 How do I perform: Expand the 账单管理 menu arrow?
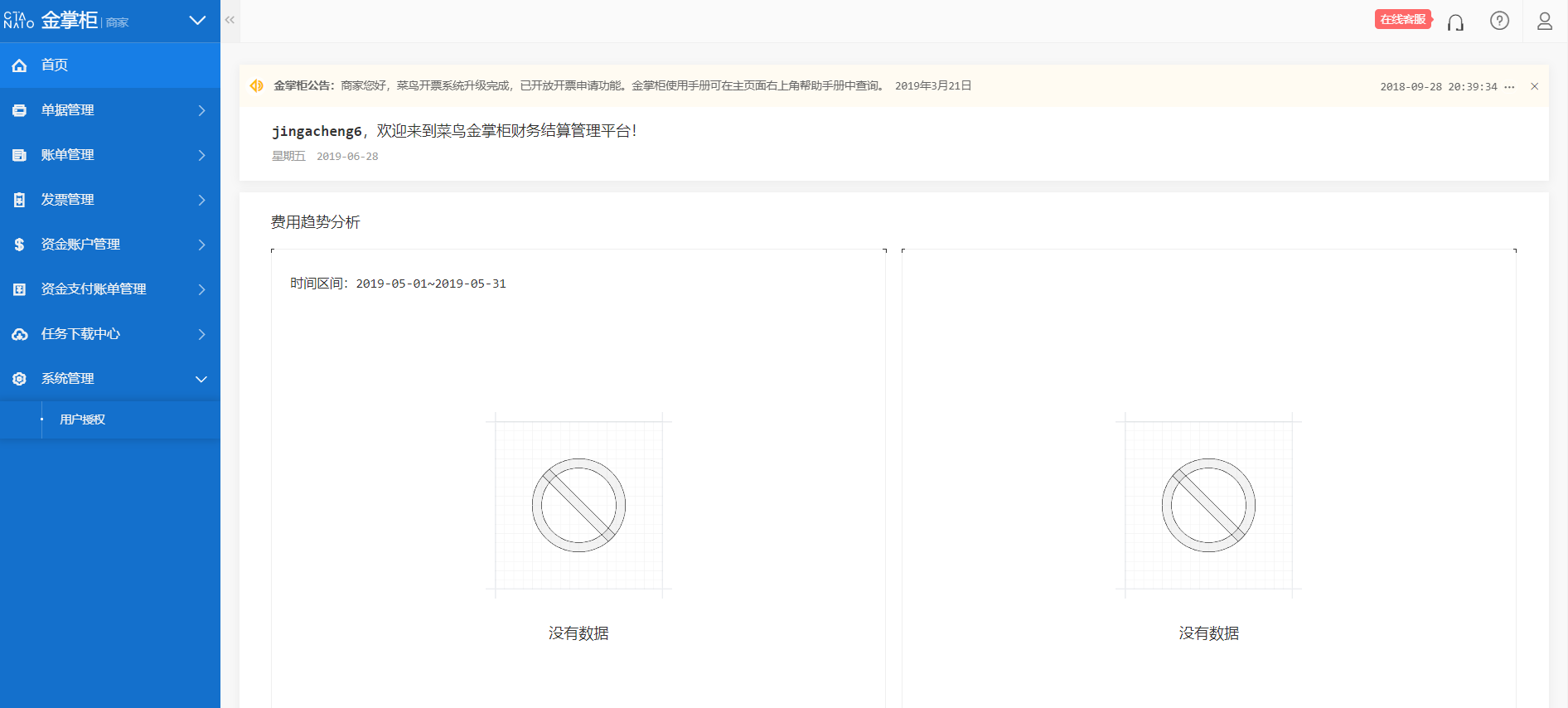click(x=201, y=155)
